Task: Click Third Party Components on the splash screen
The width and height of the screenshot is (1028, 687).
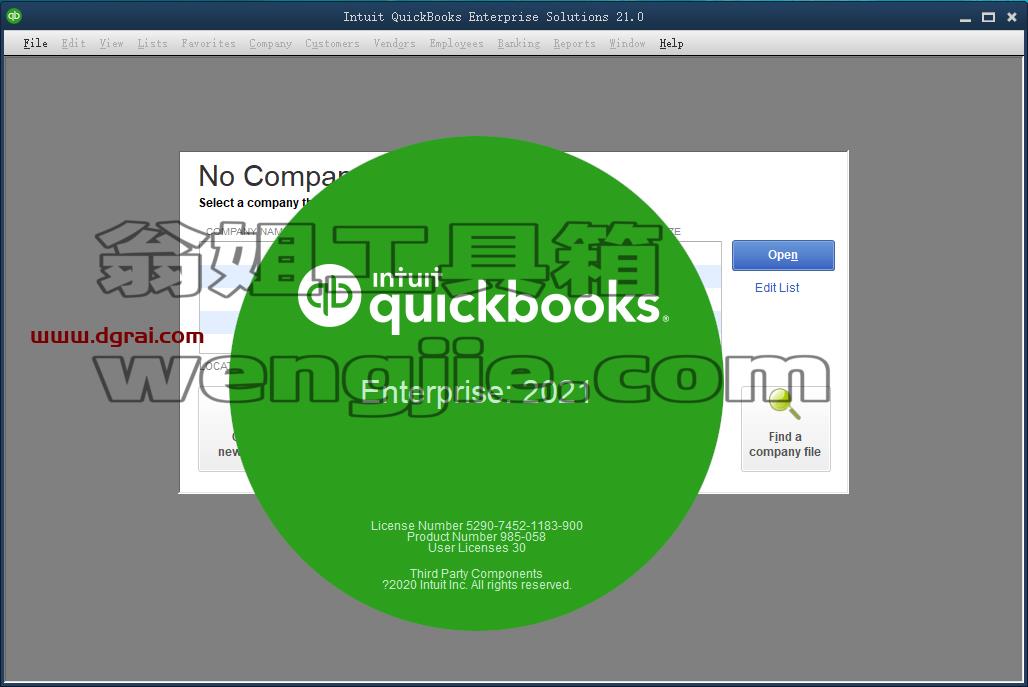Action: pos(476,574)
